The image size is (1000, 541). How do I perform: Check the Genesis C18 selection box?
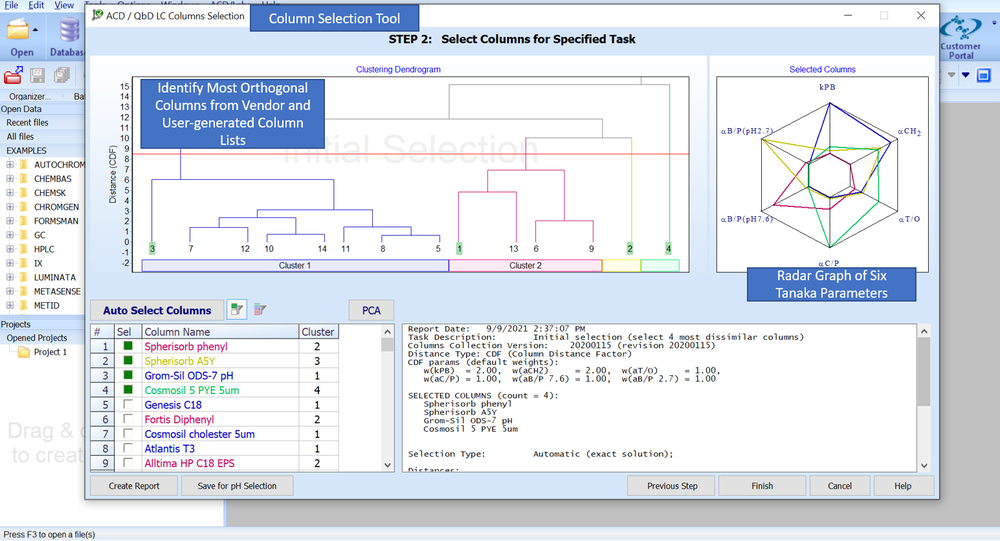point(128,404)
